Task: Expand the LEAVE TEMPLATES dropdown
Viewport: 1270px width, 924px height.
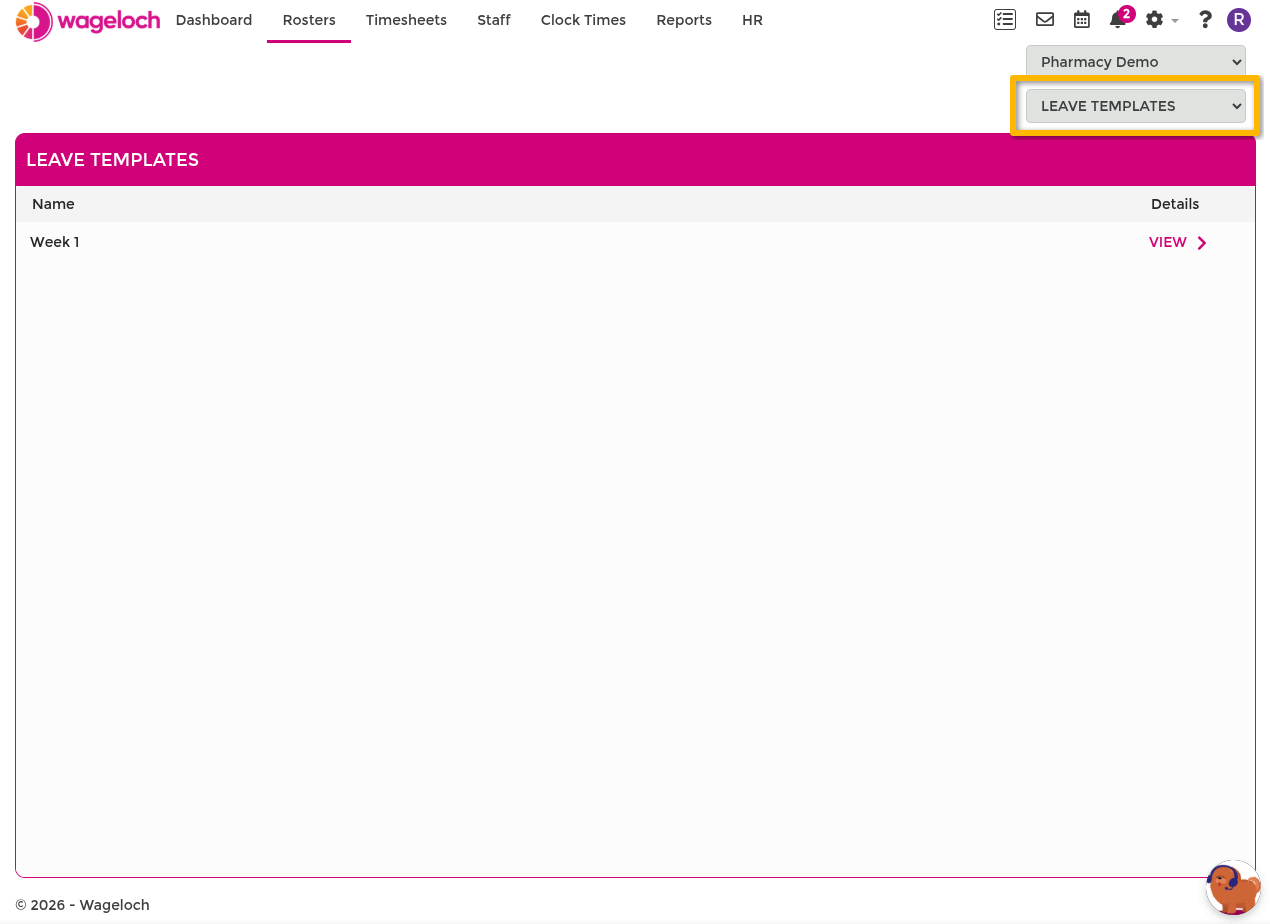Action: coord(1136,106)
